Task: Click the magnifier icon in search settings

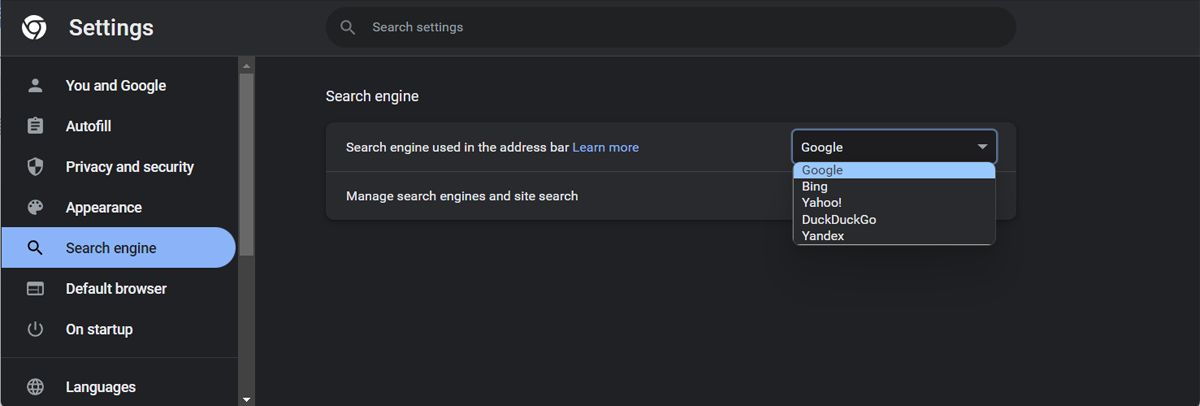Action: (x=348, y=27)
